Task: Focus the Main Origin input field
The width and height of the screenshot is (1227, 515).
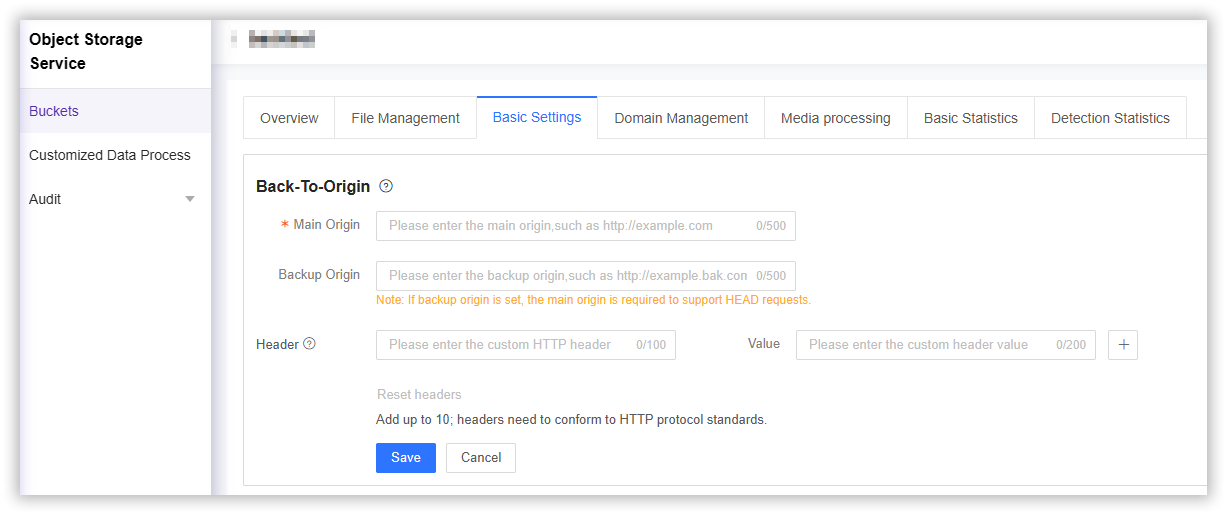Action: click(x=565, y=226)
